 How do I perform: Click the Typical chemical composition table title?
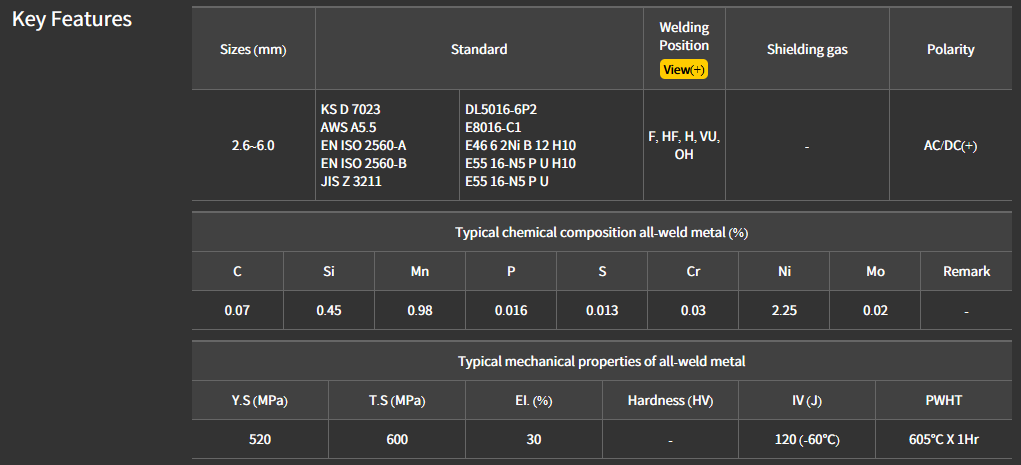601,232
